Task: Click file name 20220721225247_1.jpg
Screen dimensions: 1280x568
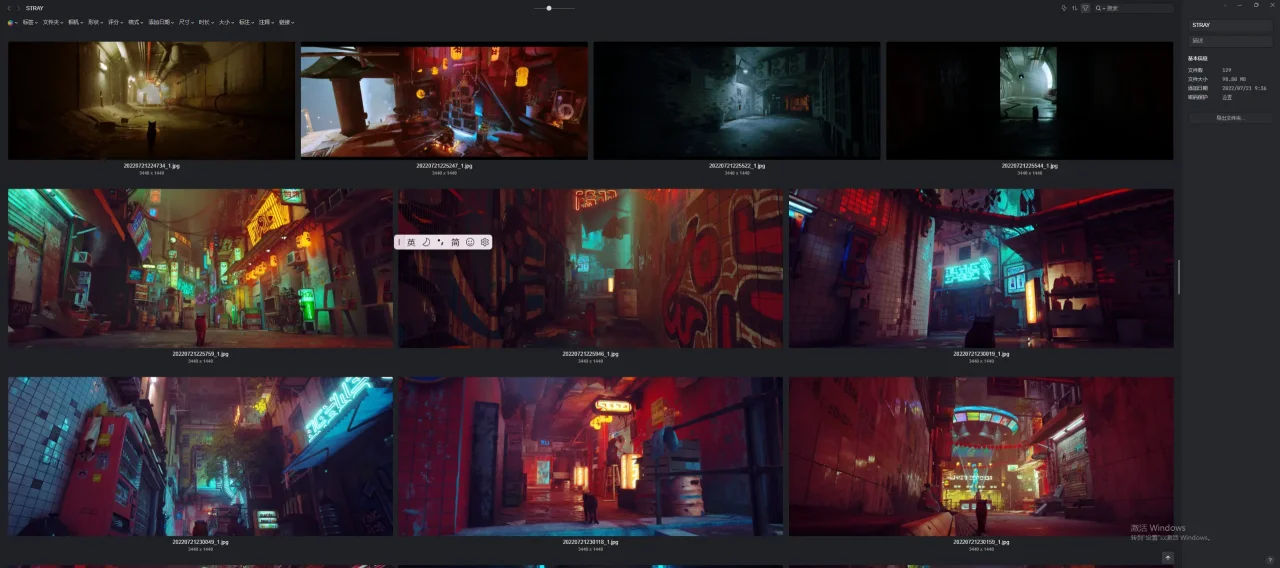Action: coord(444,166)
